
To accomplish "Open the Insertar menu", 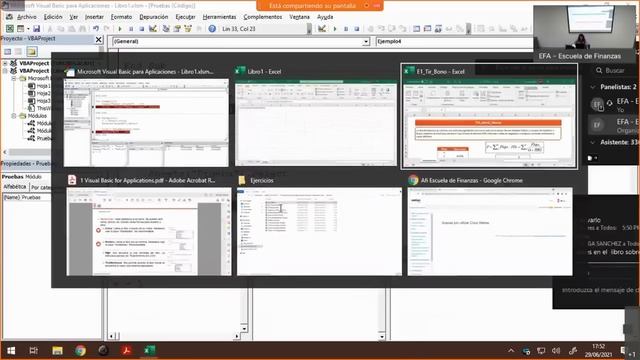I will pyautogui.click(x=94, y=17).
